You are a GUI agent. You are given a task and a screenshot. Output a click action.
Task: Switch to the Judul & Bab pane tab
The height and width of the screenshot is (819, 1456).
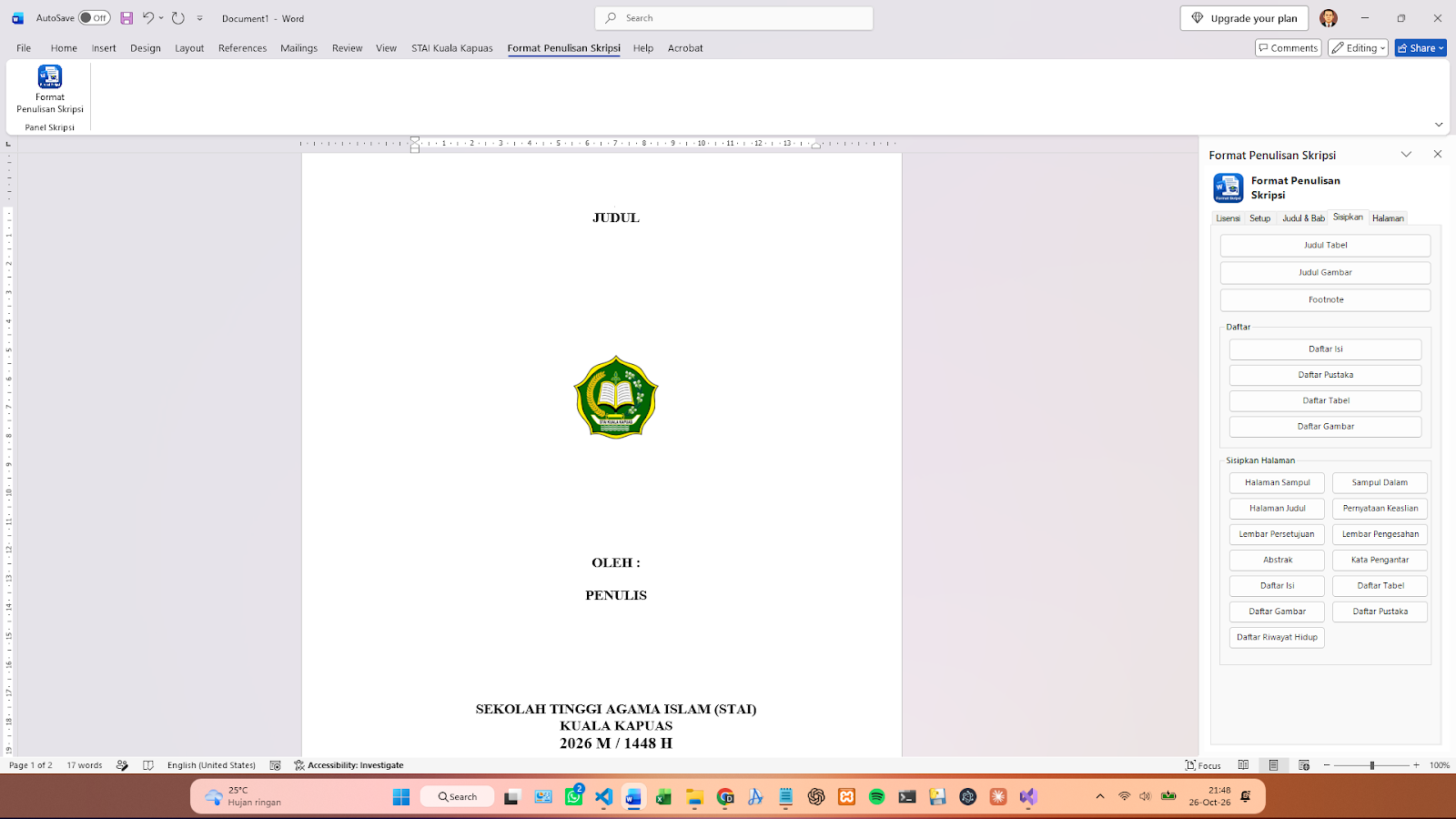[x=1303, y=218]
